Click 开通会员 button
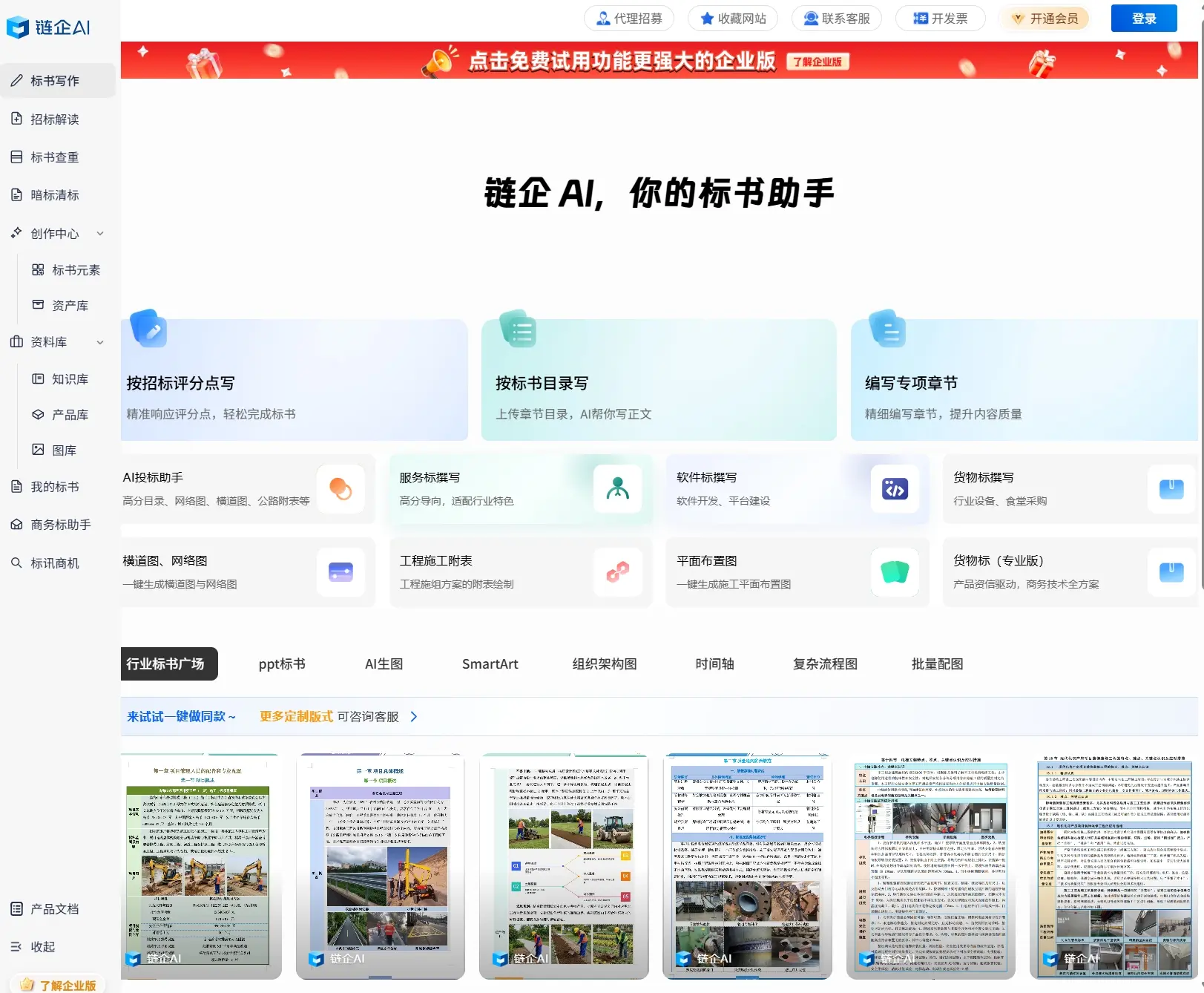 (1045, 19)
